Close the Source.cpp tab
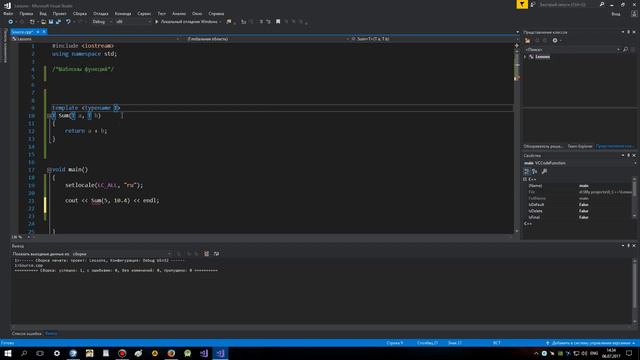 click(44, 32)
